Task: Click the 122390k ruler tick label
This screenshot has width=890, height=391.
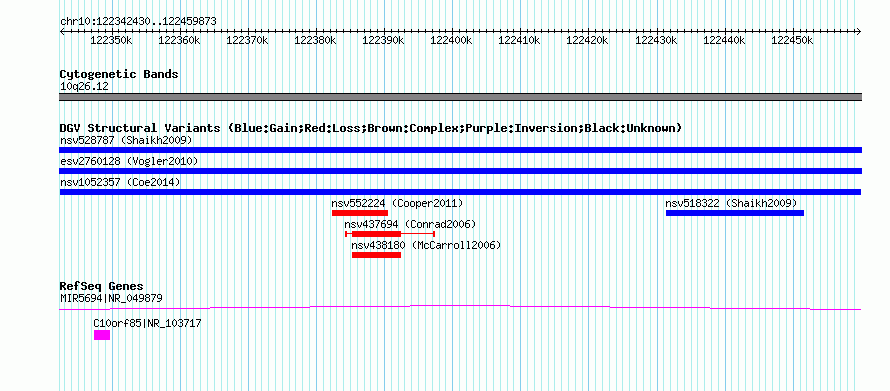Action: click(384, 40)
